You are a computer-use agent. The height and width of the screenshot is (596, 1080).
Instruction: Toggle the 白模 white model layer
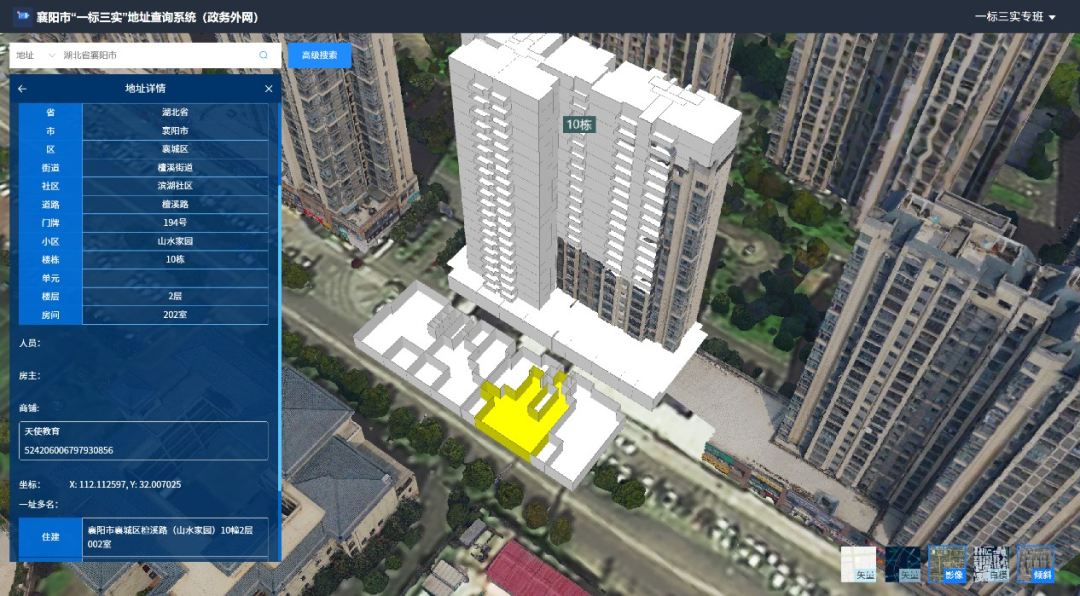pos(991,564)
